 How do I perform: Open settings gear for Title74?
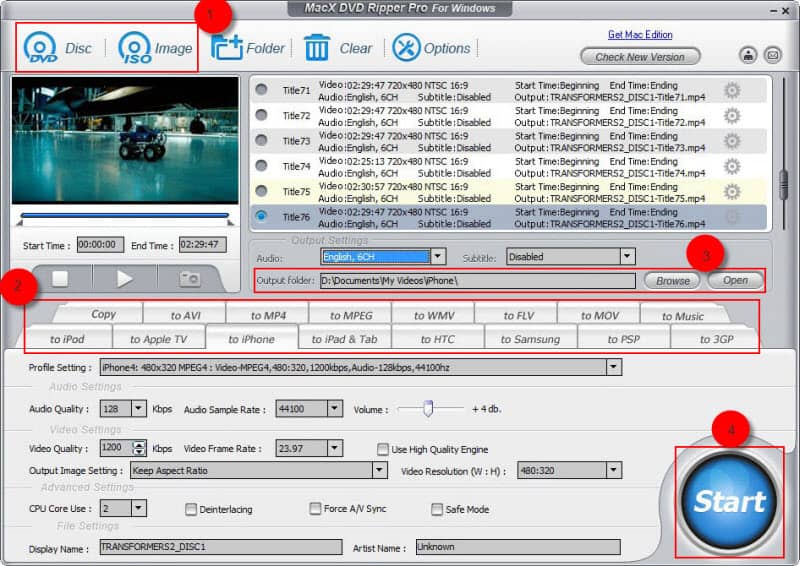pos(732,166)
